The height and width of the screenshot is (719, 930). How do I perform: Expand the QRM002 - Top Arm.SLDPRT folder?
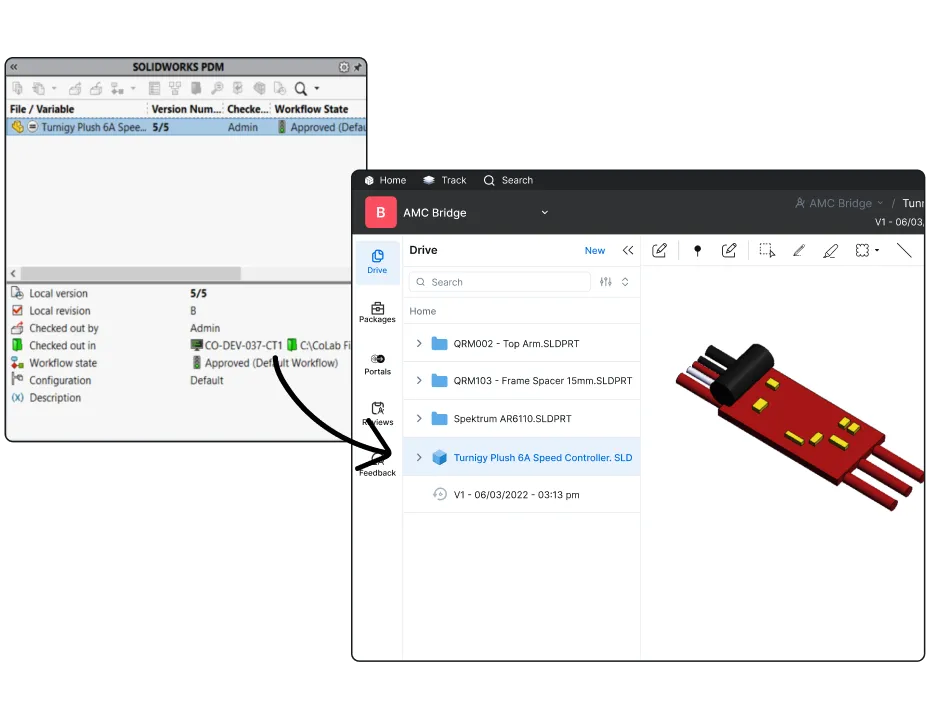click(419, 343)
